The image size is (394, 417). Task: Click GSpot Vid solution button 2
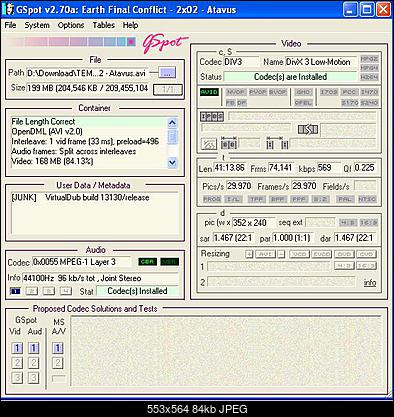click(17, 363)
